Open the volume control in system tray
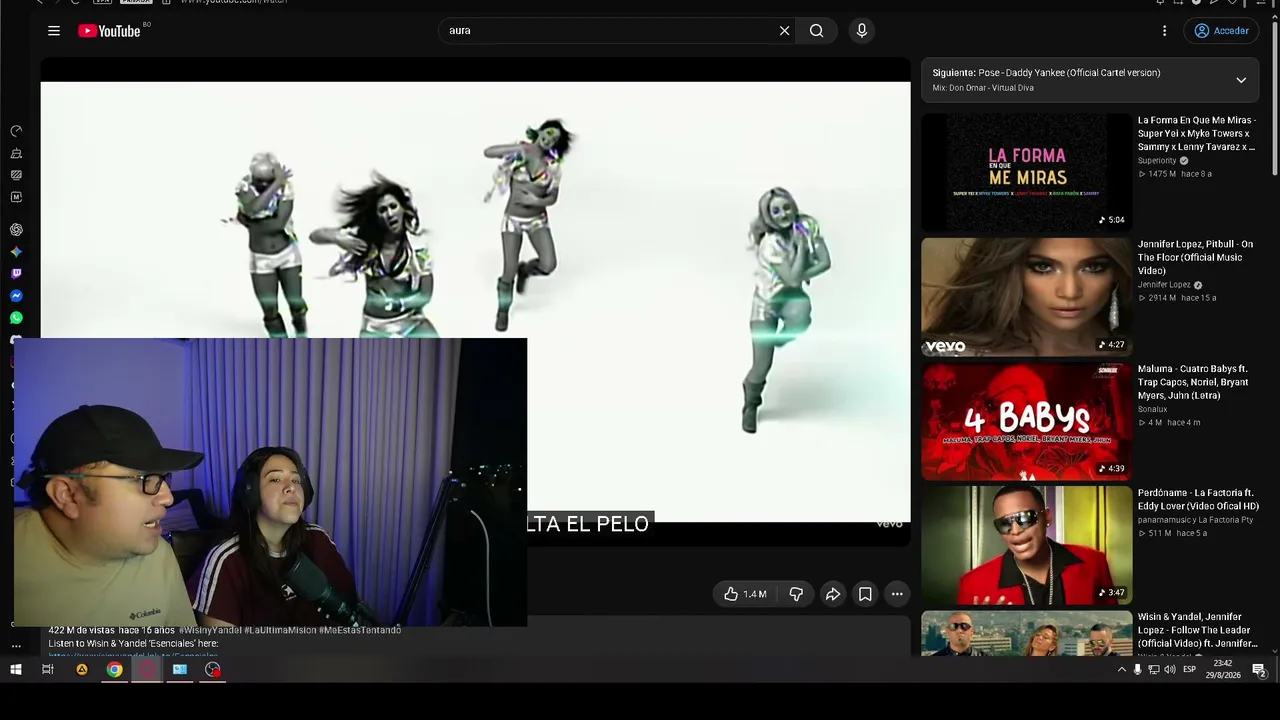 [x=1170, y=670]
